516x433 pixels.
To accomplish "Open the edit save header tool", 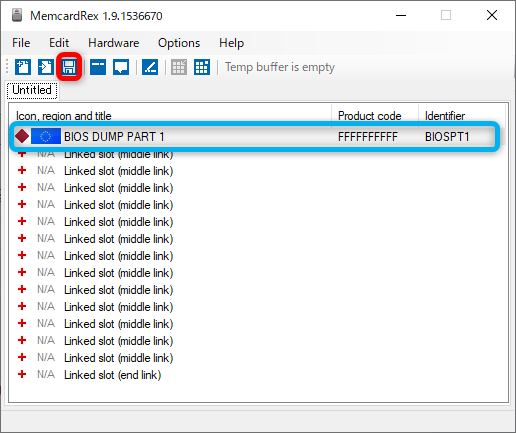I will (98, 67).
